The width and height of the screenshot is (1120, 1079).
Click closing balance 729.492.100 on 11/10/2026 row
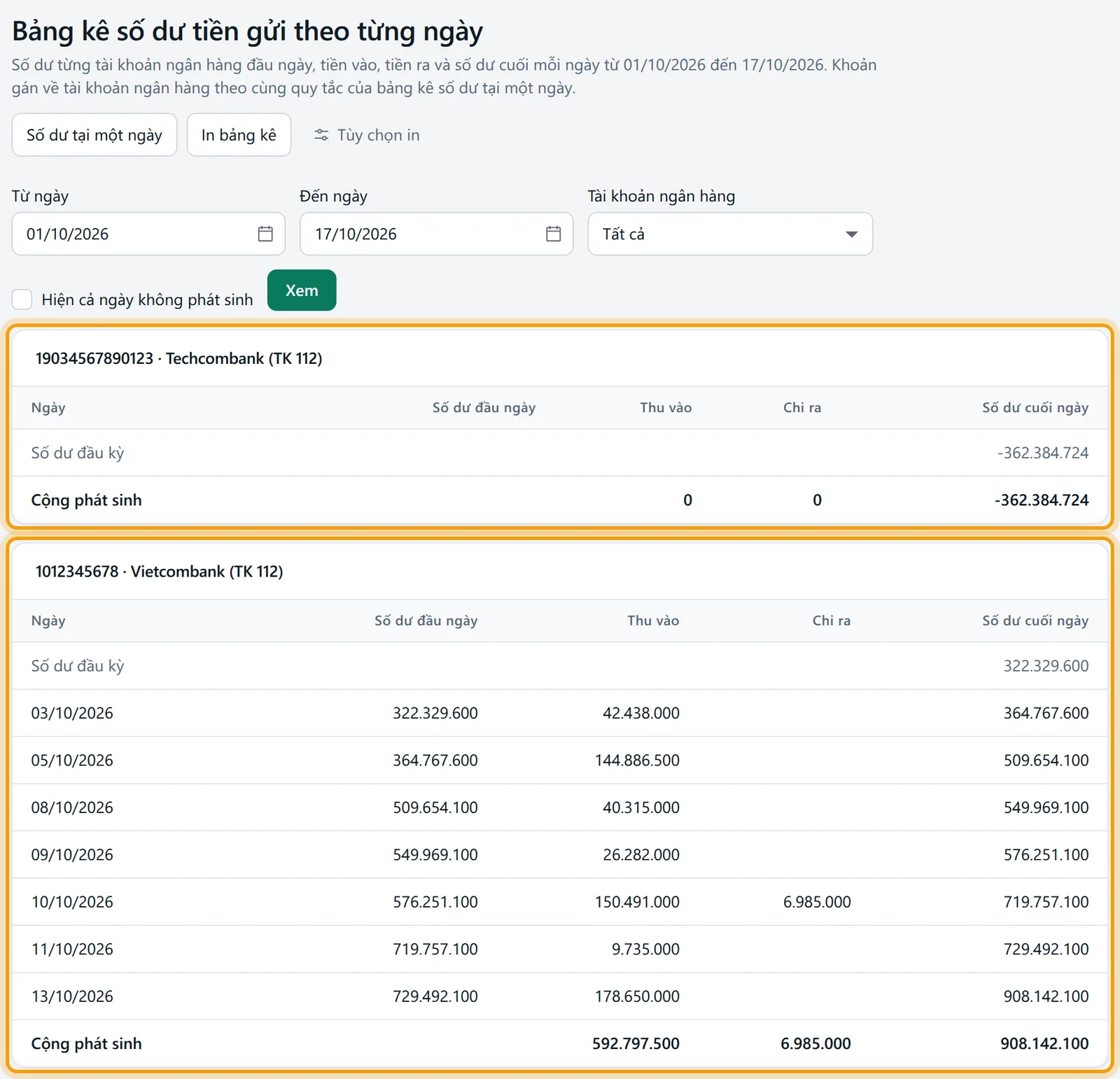pyautogui.click(x=1046, y=950)
